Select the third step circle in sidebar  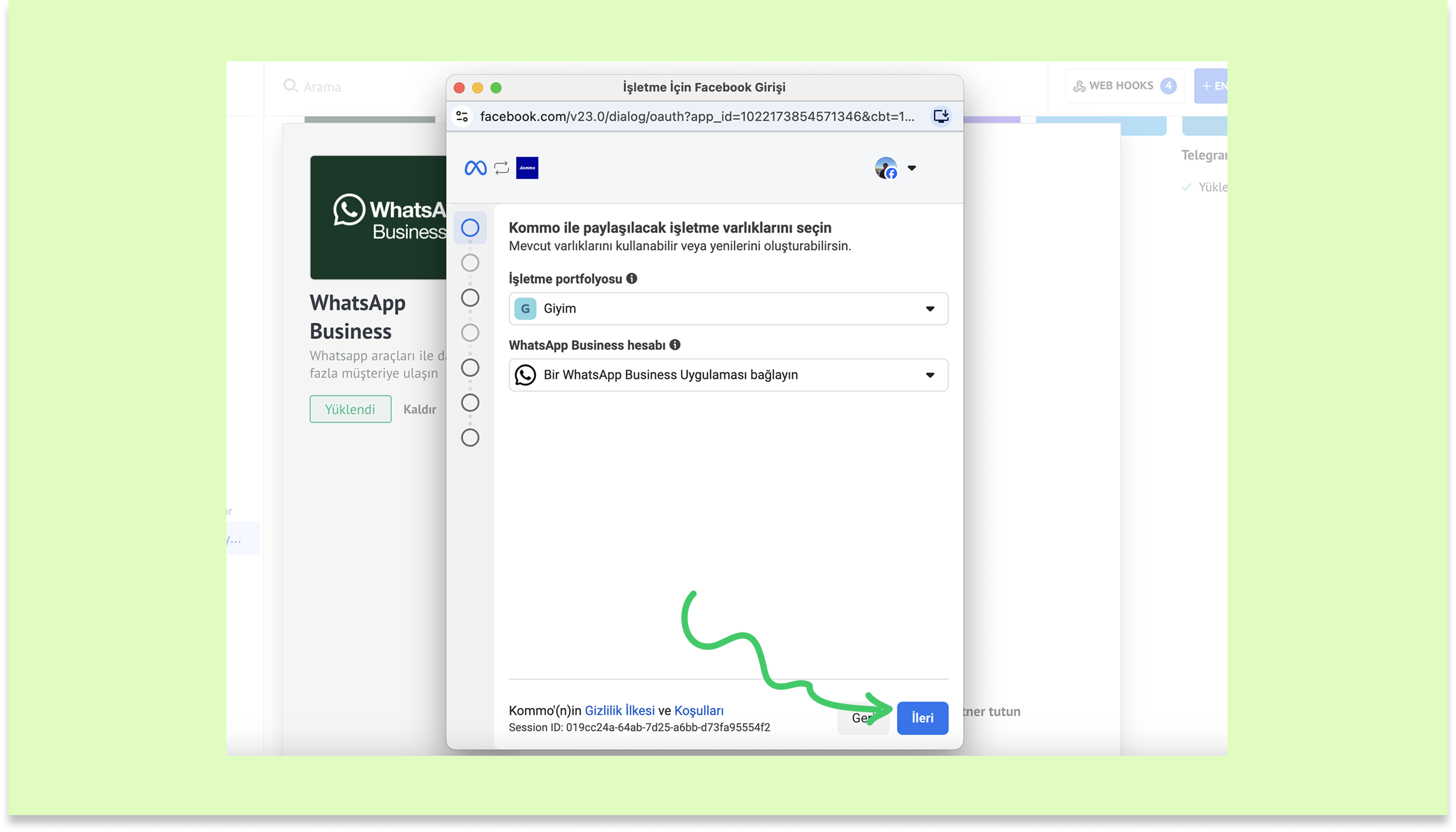point(469,298)
